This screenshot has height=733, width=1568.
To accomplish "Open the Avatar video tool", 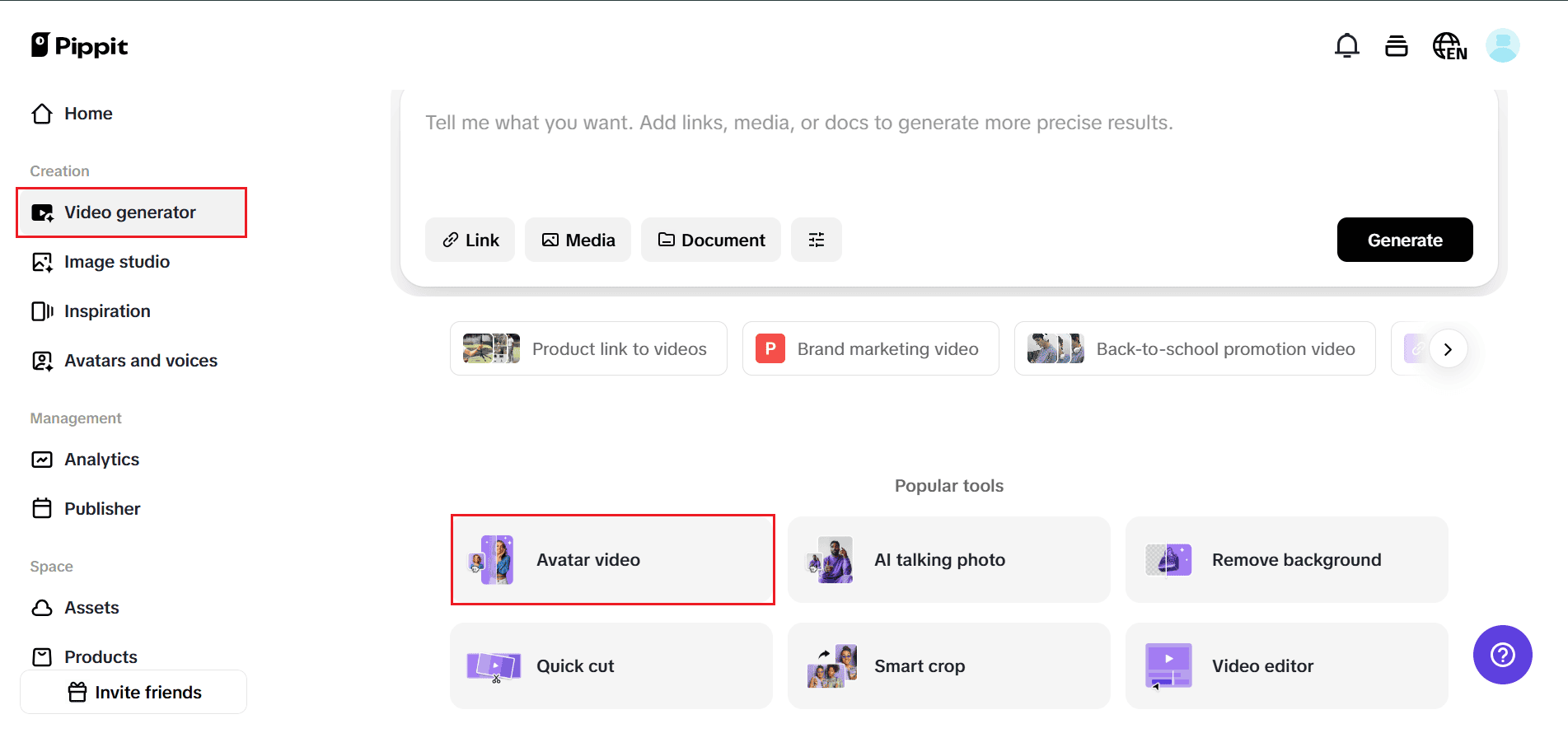I will click(x=612, y=560).
